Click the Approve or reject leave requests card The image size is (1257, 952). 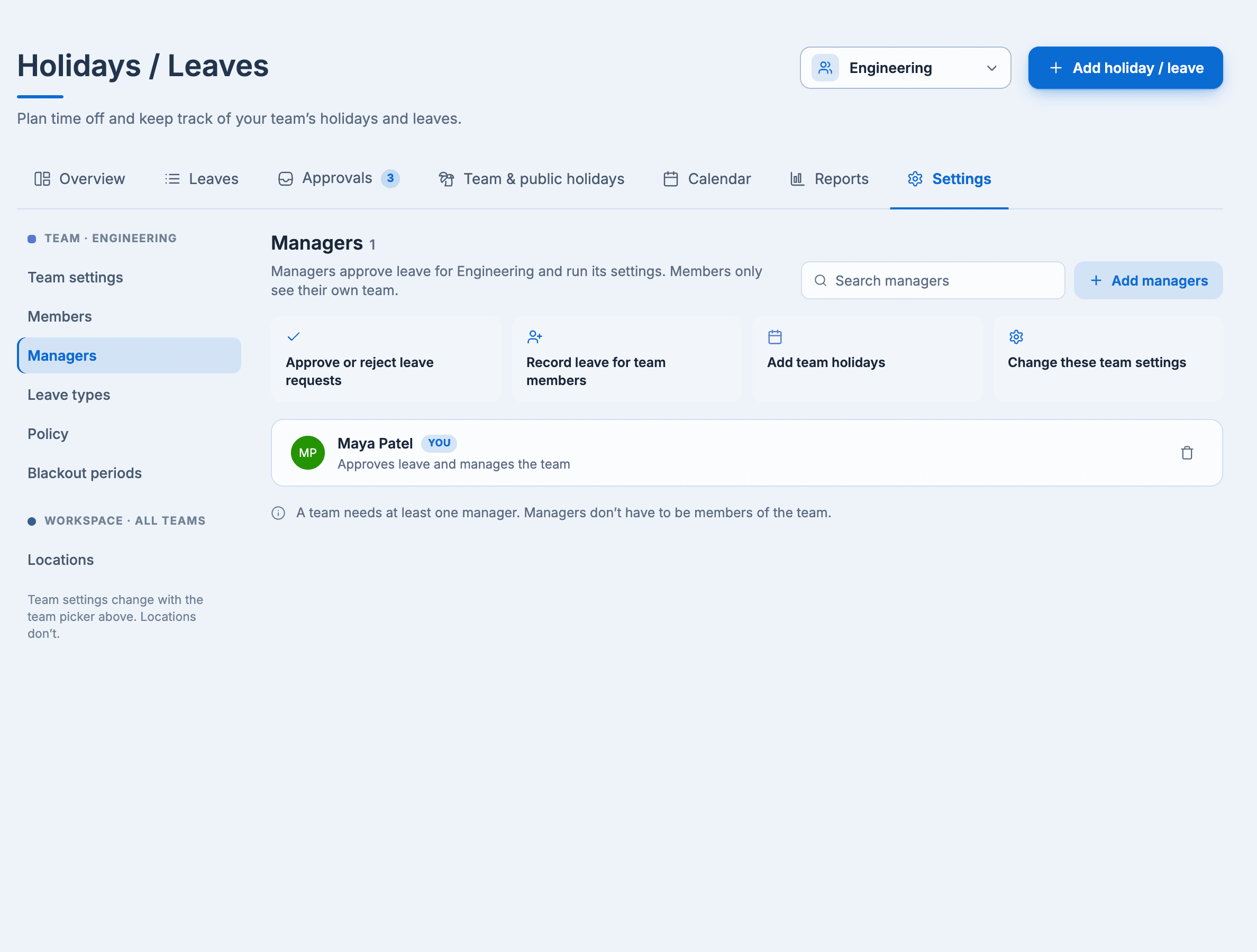(386, 359)
